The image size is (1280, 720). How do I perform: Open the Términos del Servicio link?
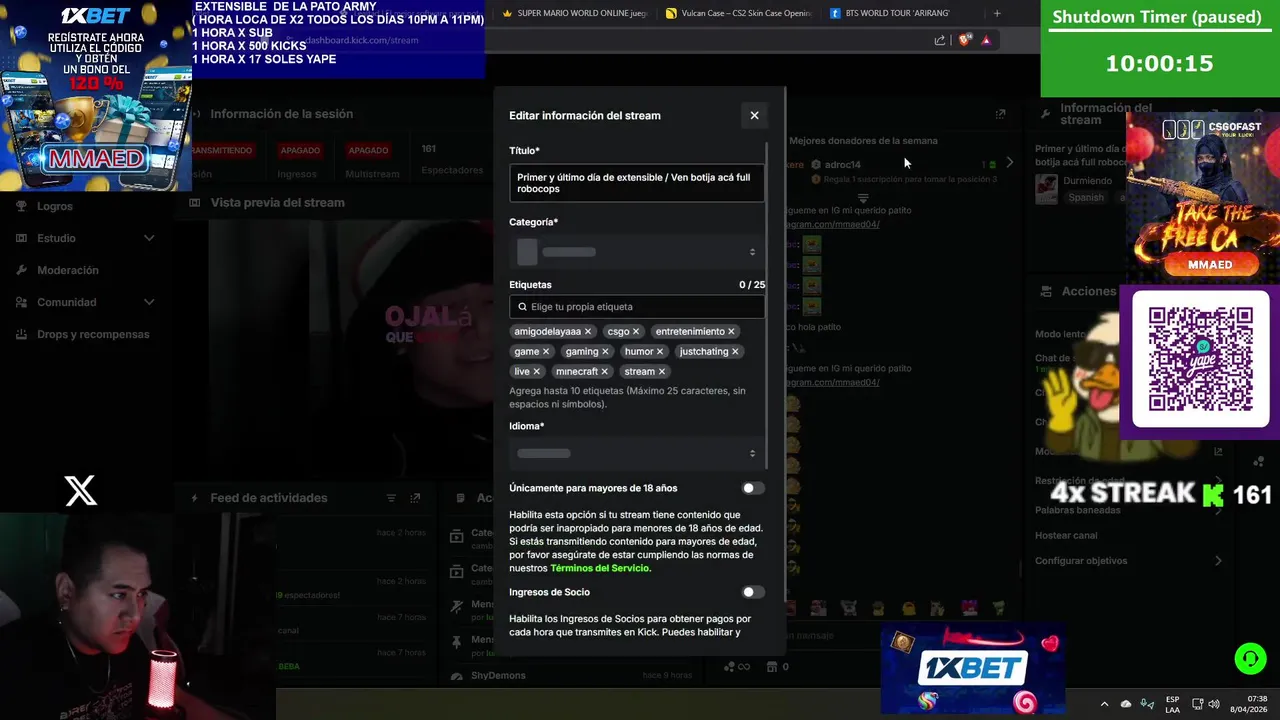pyautogui.click(x=599, y=568)
